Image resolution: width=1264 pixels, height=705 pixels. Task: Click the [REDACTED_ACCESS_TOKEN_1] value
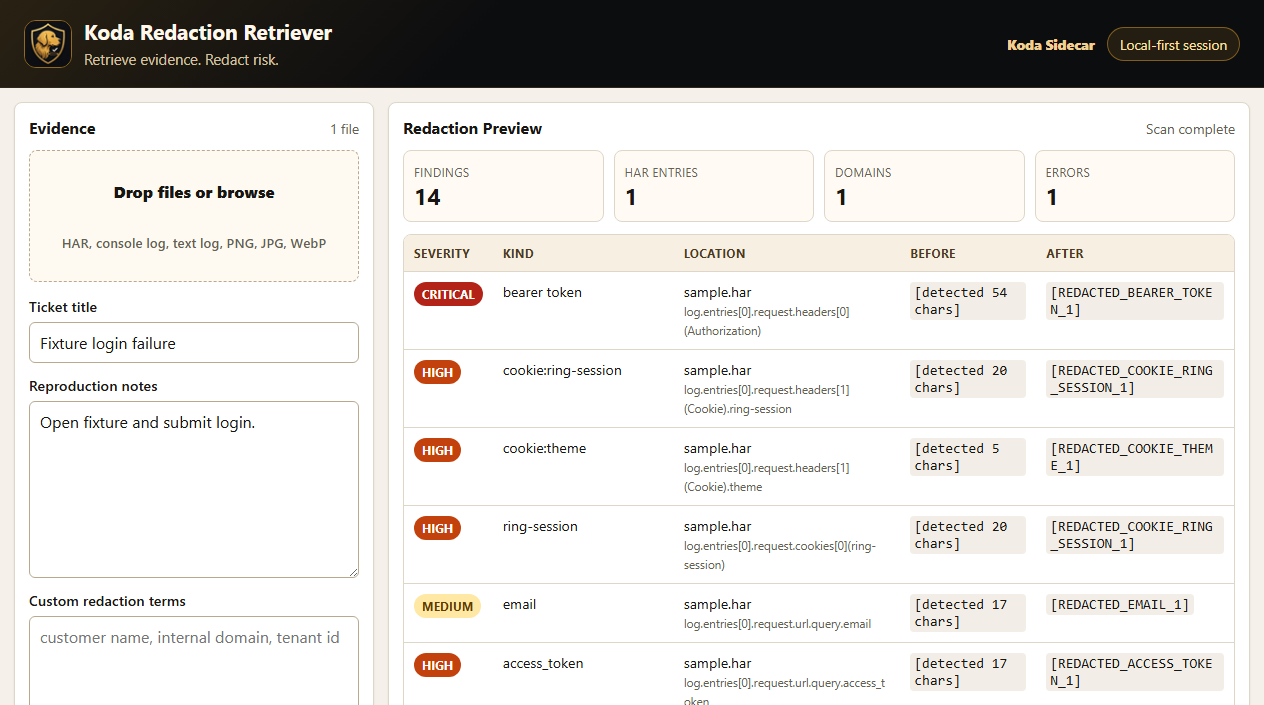tap(1135, 672)
